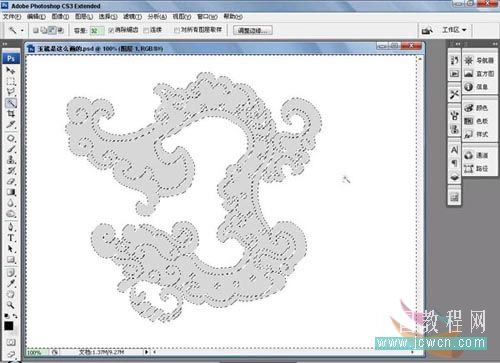Select the Move tool

[11, 71]
